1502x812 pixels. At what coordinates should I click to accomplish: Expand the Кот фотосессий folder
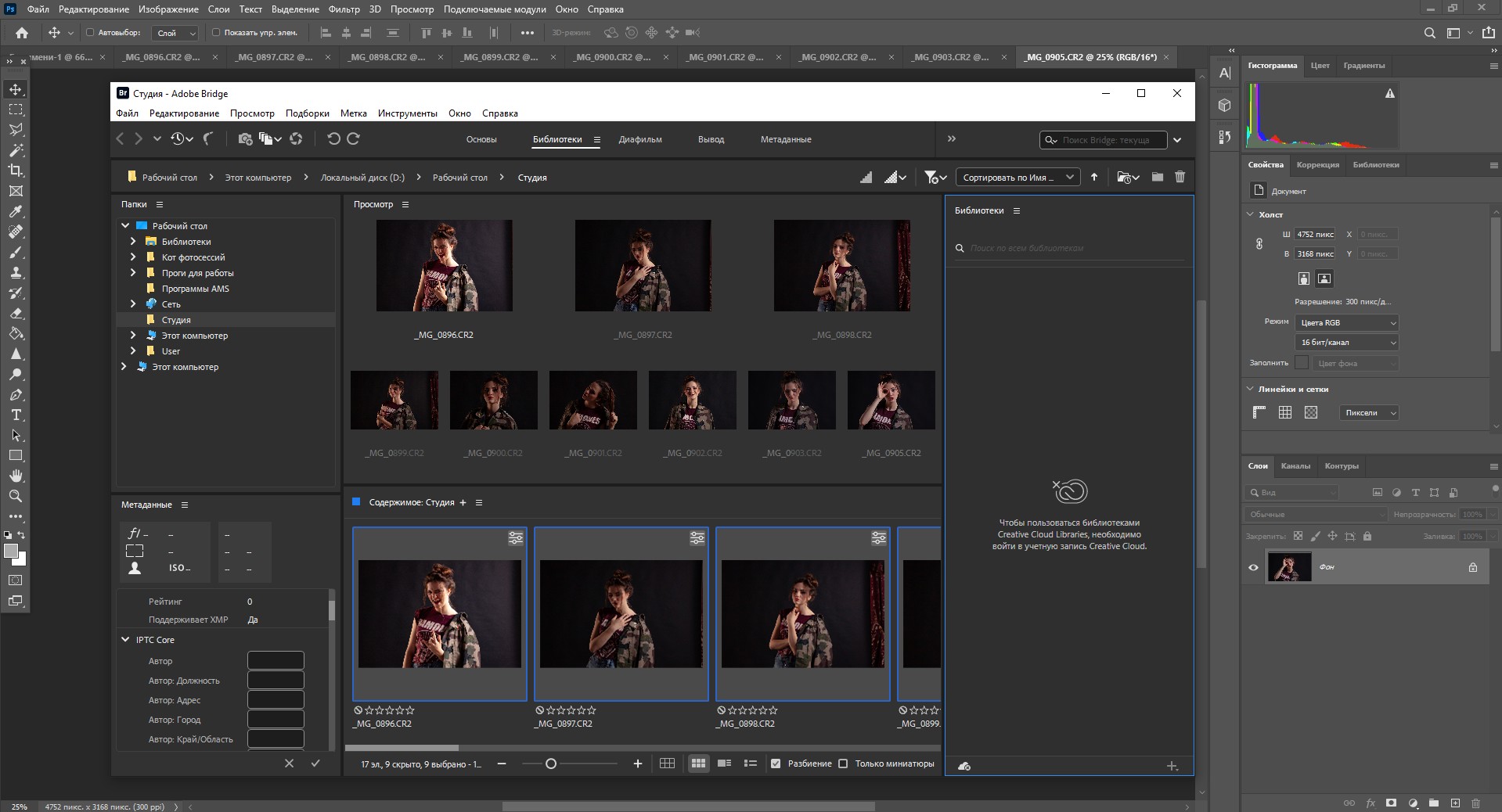133,257
